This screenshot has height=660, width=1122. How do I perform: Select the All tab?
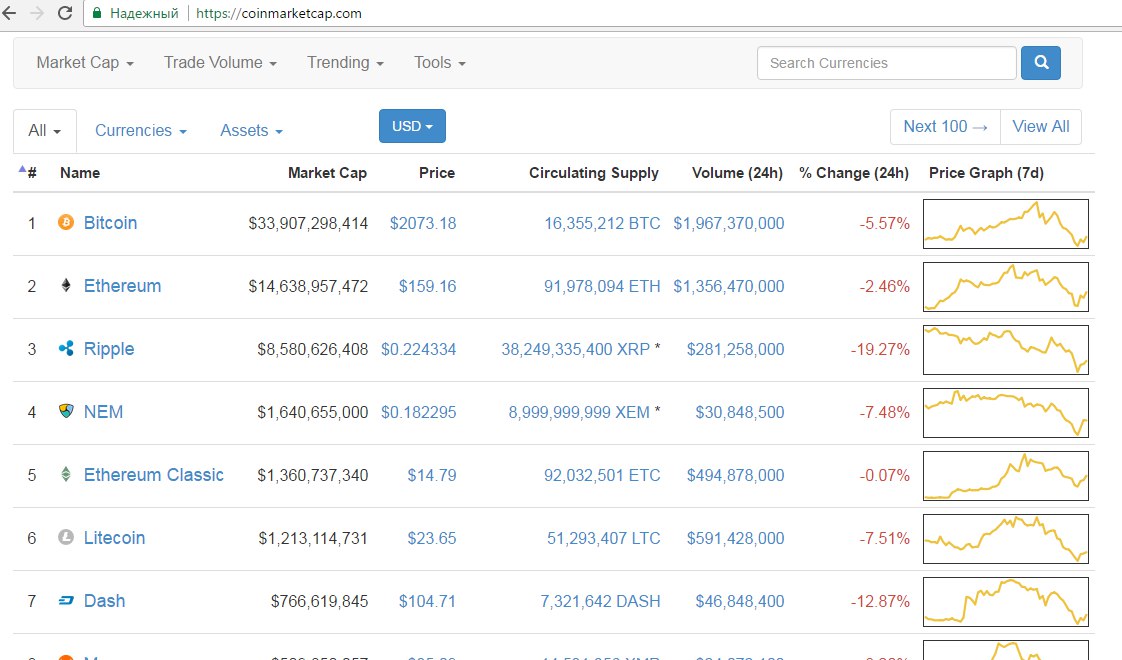(44, 131)
